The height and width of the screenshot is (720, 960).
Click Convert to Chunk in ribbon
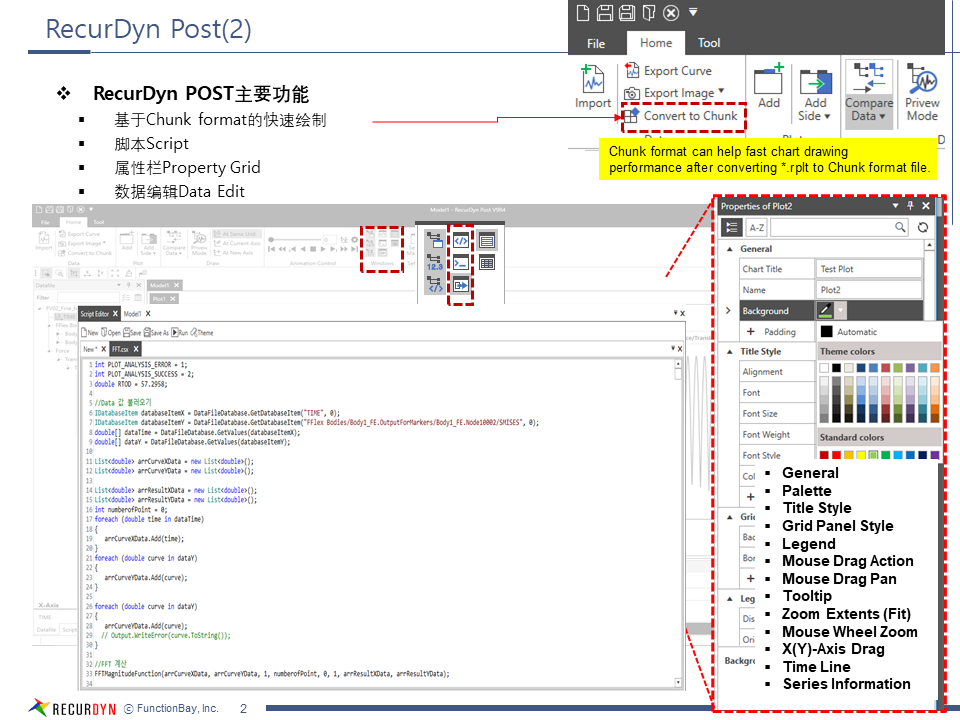point(682,116)
